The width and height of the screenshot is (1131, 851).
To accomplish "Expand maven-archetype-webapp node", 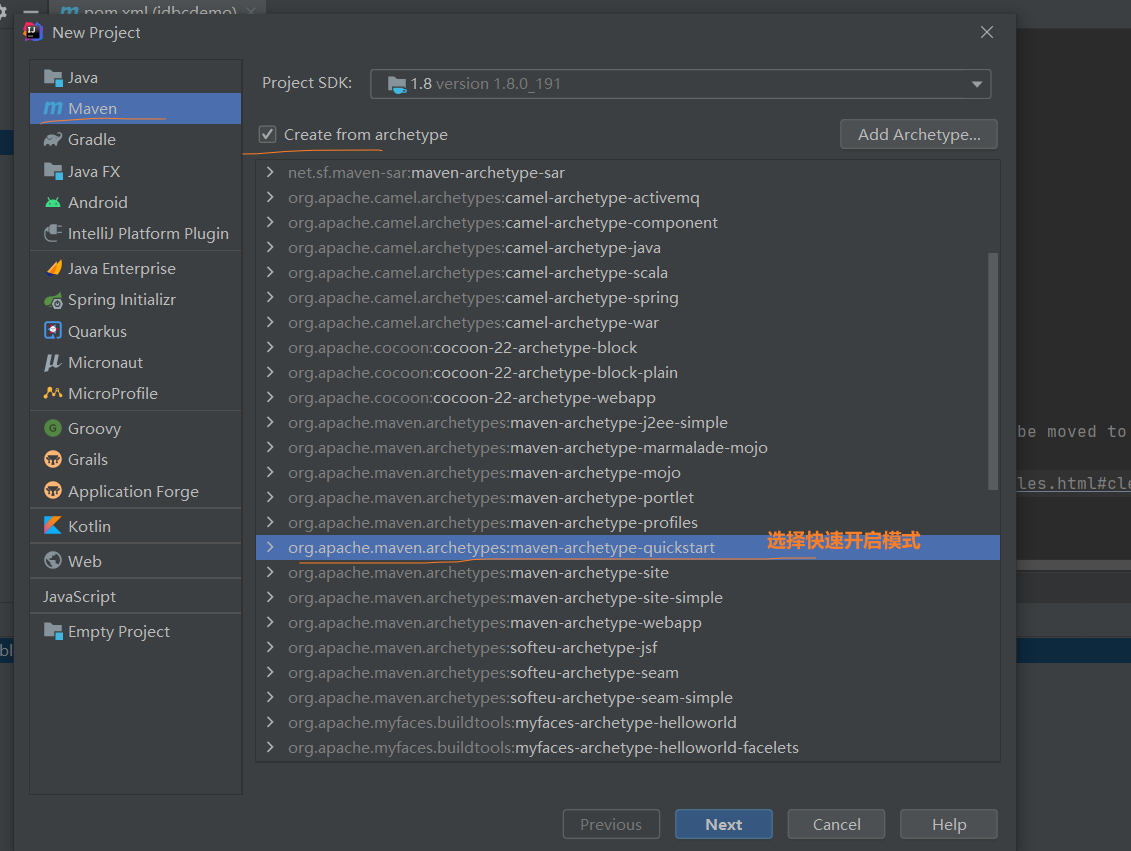I will pos(270,622).
